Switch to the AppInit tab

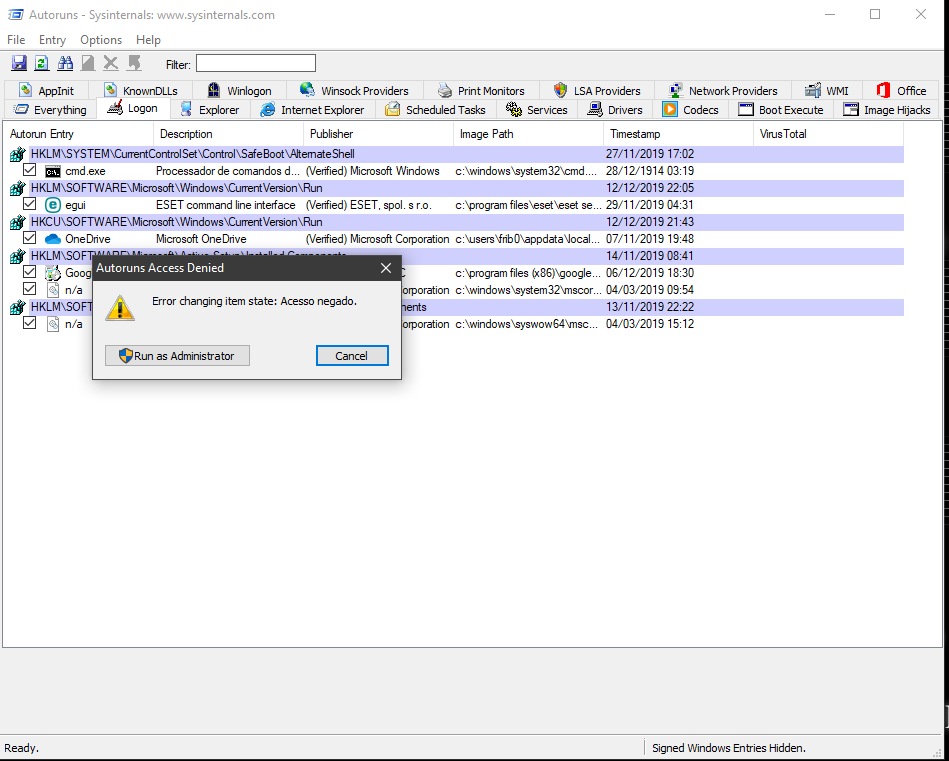click(x=46, y=91)
